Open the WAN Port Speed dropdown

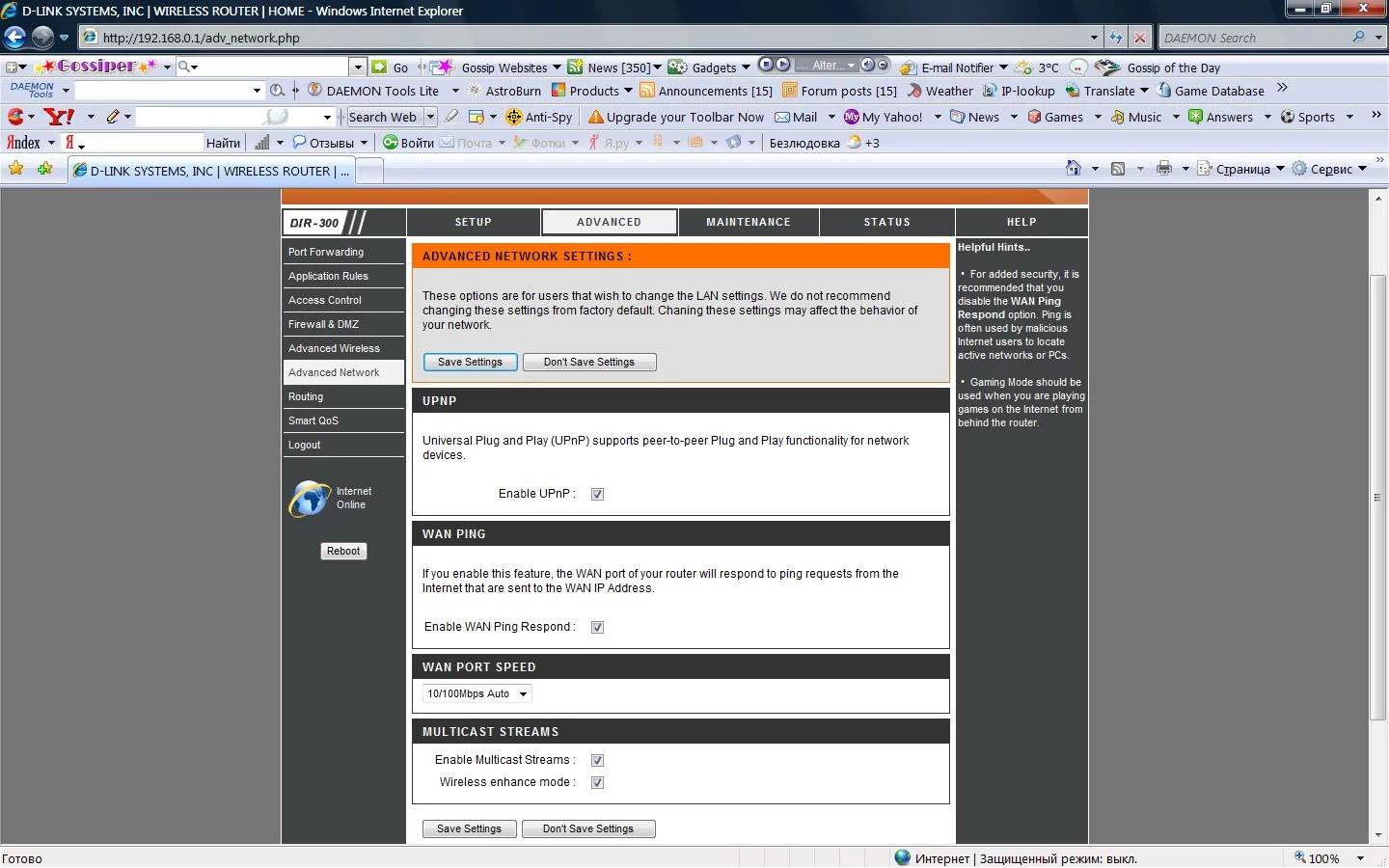coord(477,693)
